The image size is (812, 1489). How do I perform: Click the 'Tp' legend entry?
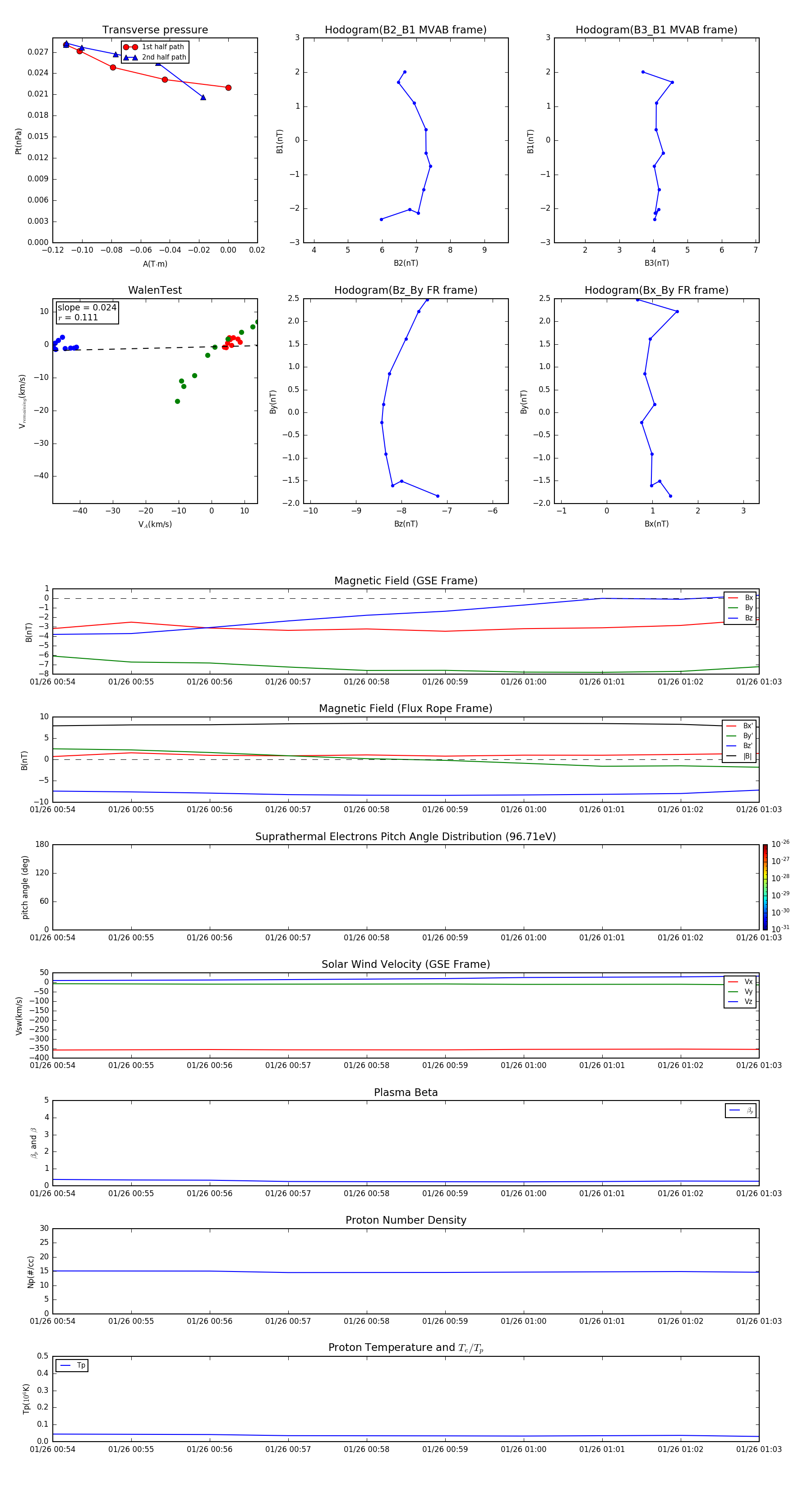[x=72, y=1365]
